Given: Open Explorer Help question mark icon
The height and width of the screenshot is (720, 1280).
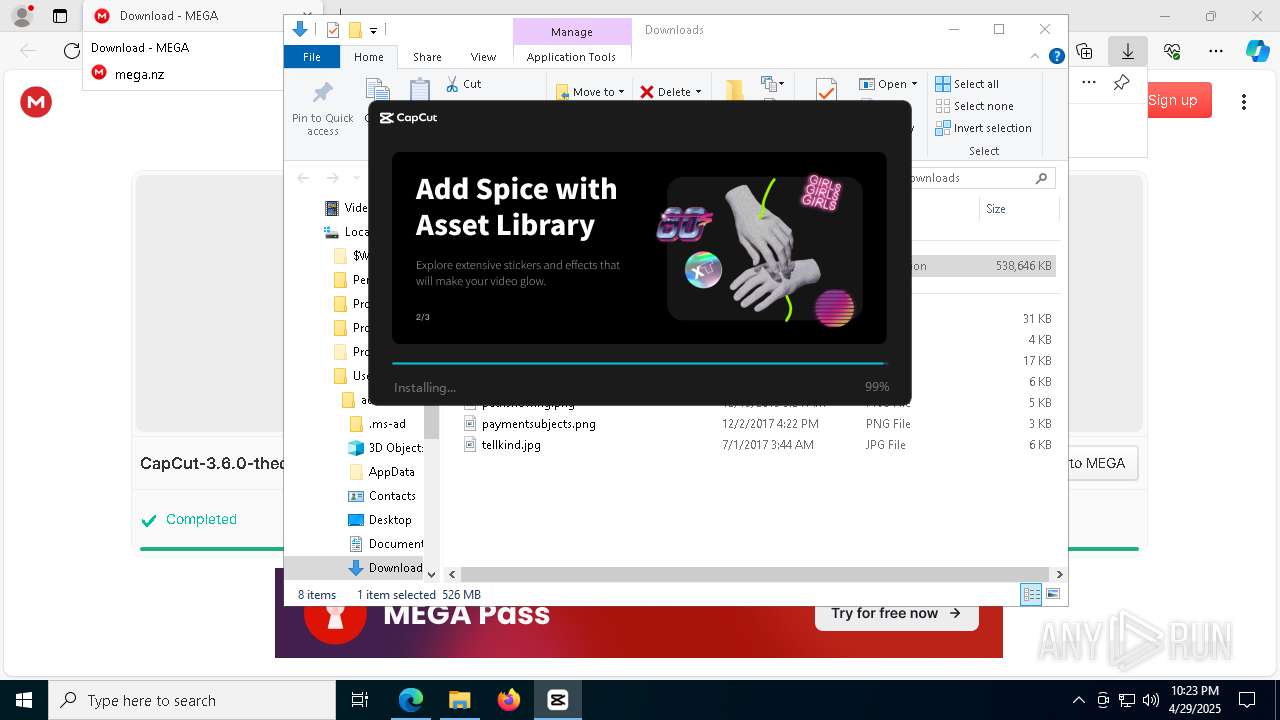Looking at the screenshot, I should pos(1056,57).
